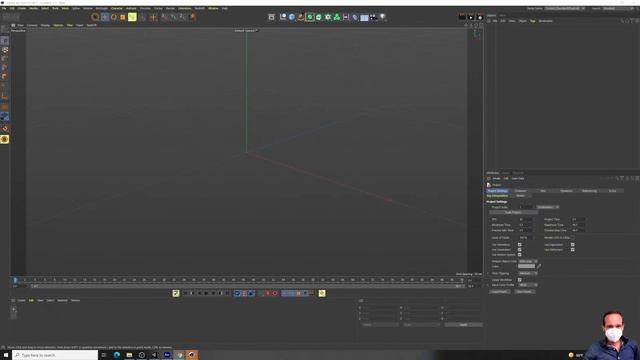Click the timeline playhead at frame 0
The image size is (640, 360).
tap(15, 280)
